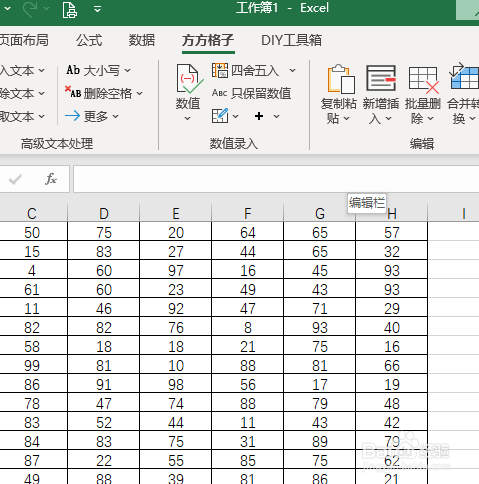Select the 方方格子 tab
The image size is (479, 484).
click(208, 40)
